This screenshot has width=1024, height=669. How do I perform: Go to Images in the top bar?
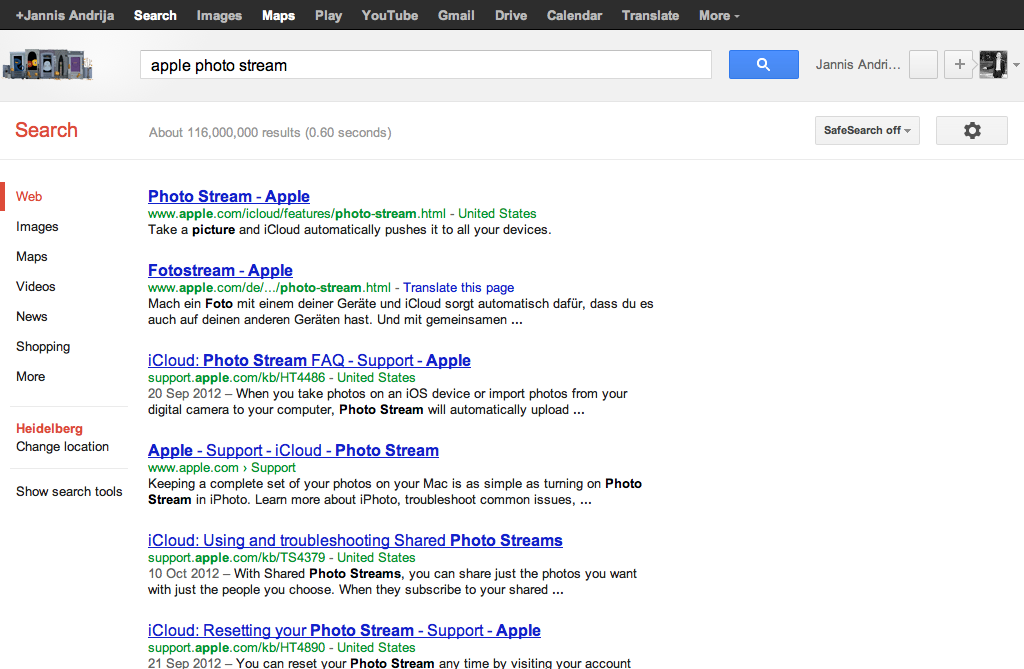(x=219, y=16)
